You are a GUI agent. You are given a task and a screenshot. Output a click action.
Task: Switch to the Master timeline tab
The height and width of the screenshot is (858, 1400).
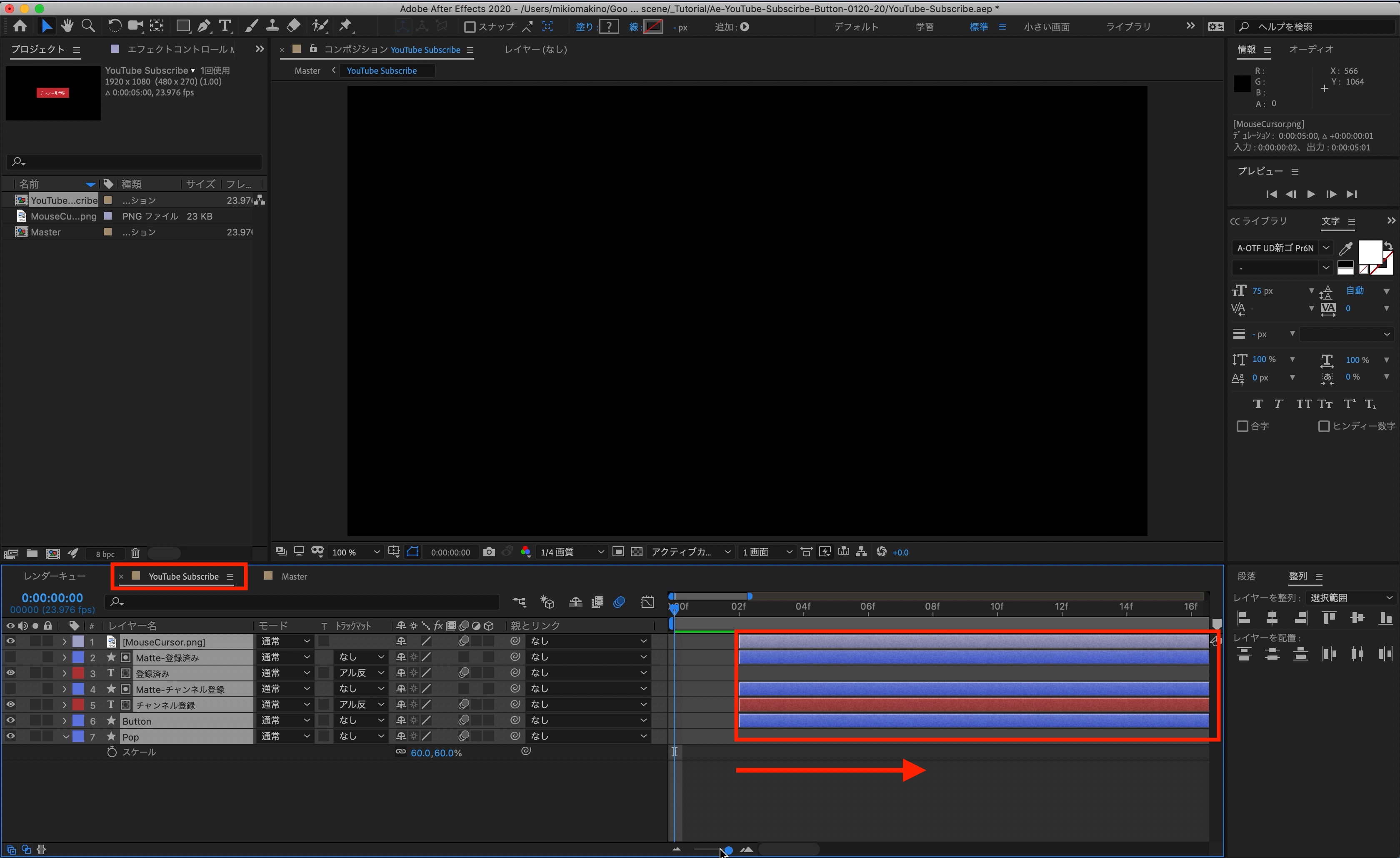tap(294, 576)
